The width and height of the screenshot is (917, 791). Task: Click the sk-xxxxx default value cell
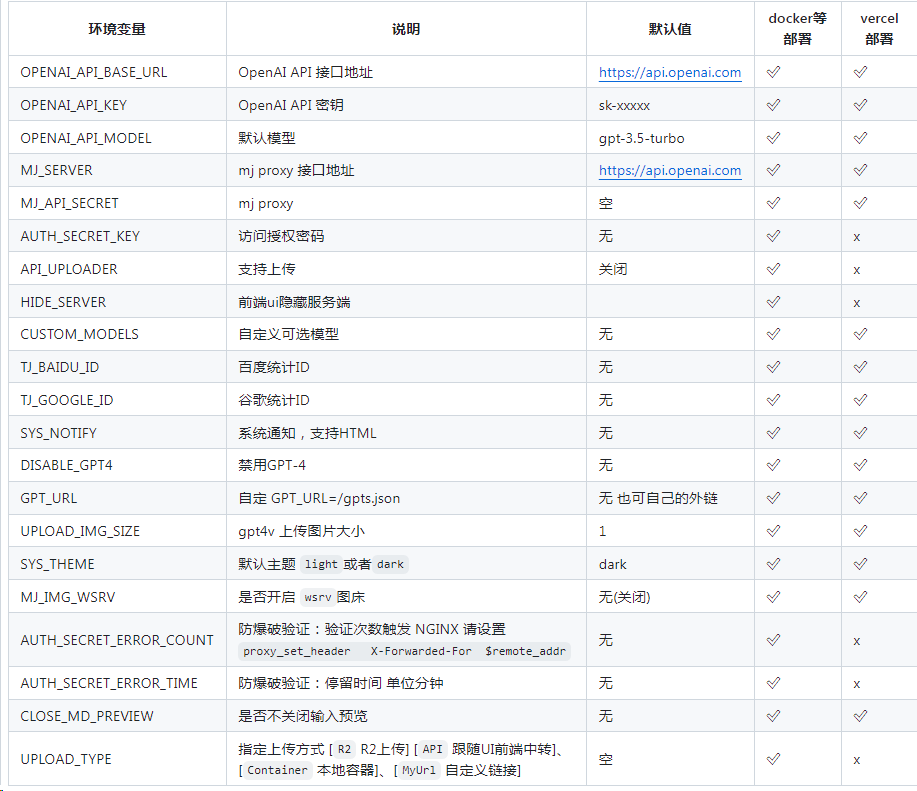point(623,105)
